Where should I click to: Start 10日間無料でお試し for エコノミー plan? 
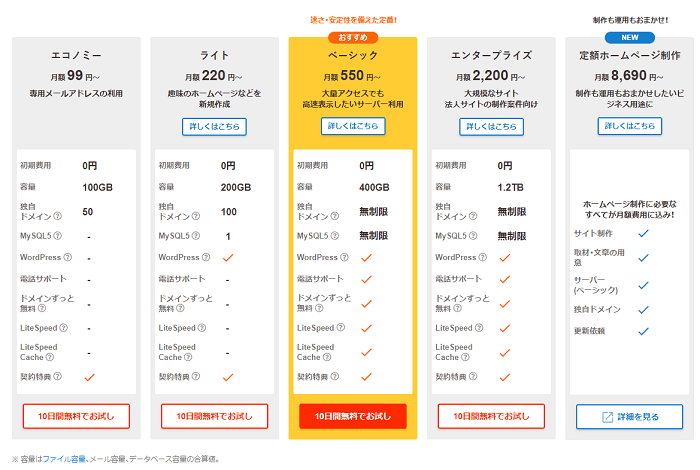[76, 416]
